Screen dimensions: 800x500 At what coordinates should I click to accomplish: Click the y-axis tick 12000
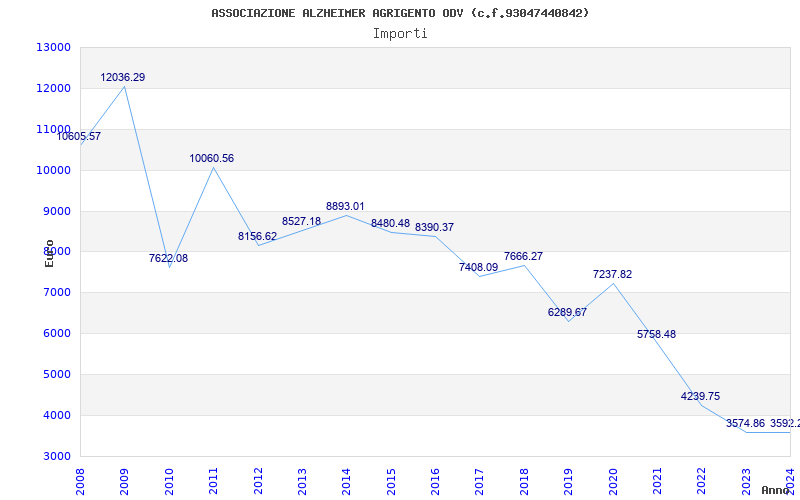[53, 88]
